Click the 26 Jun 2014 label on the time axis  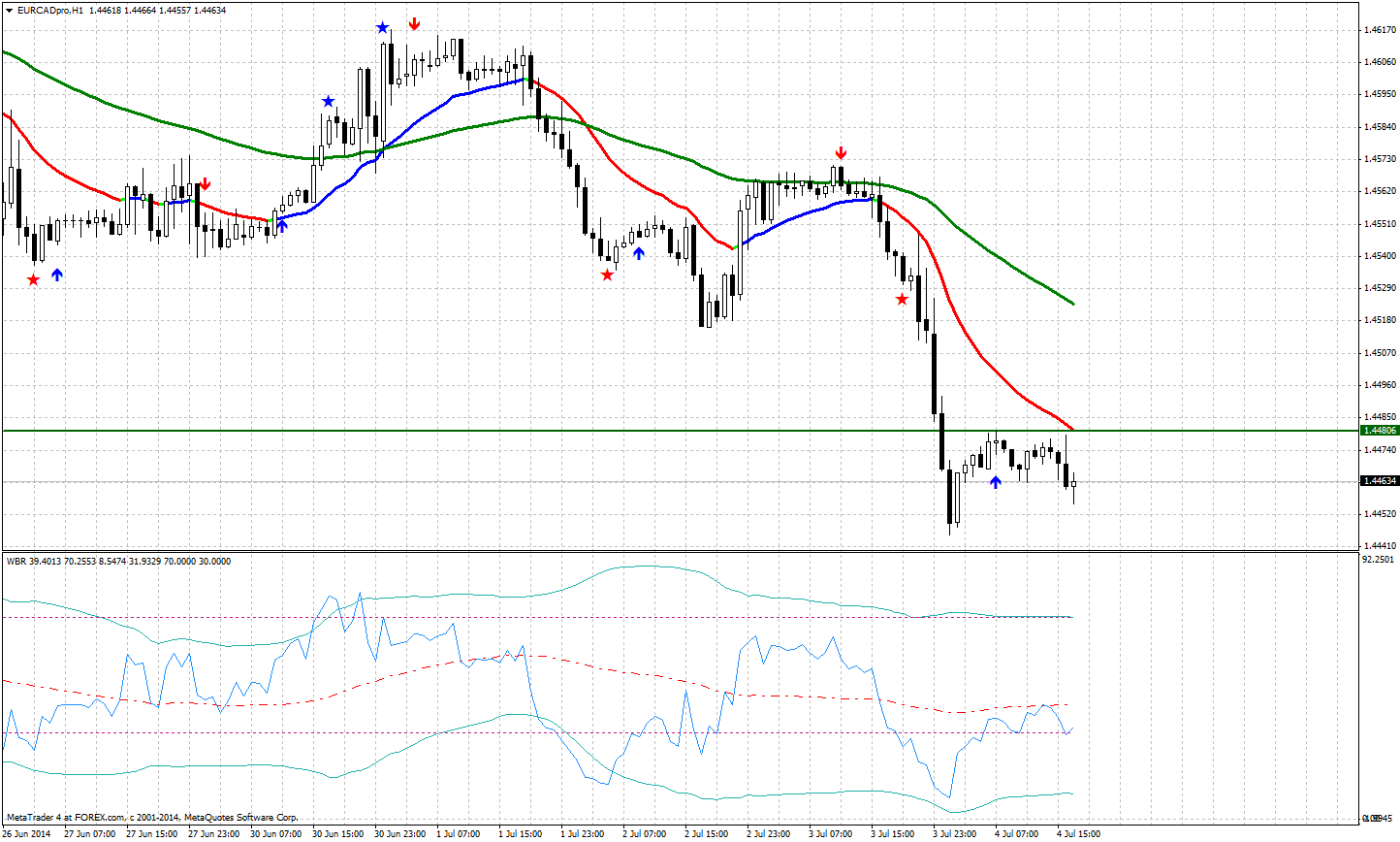click(28, 832)
